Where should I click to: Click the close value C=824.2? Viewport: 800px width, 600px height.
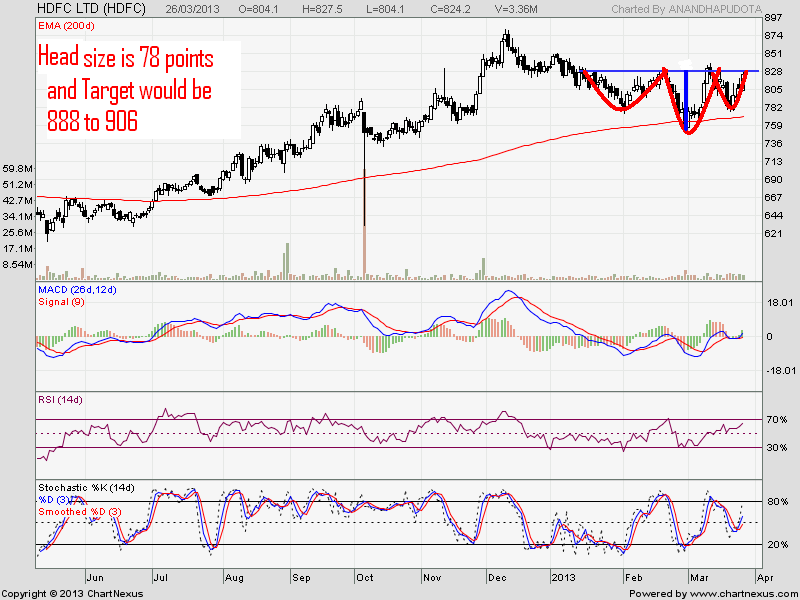pyautogui.click(x=450, y=9)
